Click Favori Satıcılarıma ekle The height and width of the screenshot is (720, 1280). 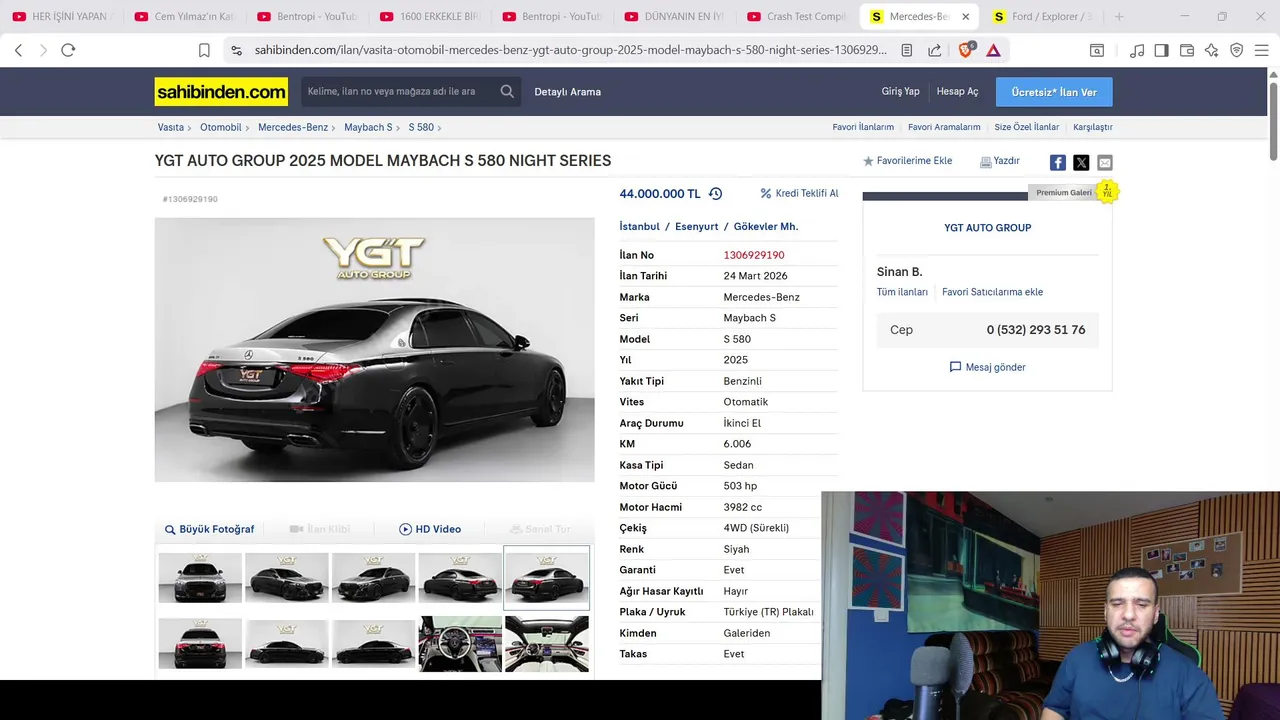(x=992, y=292)
